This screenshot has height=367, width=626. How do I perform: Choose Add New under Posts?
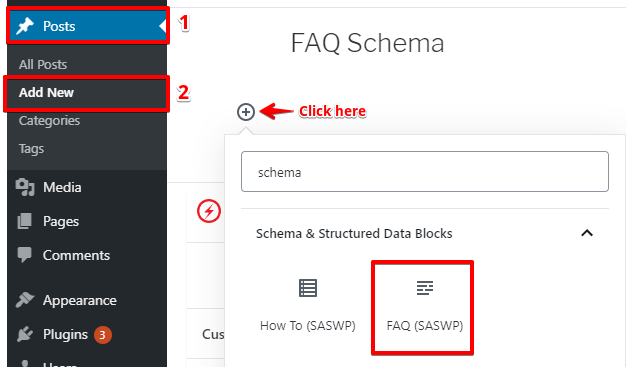[46, 93]
